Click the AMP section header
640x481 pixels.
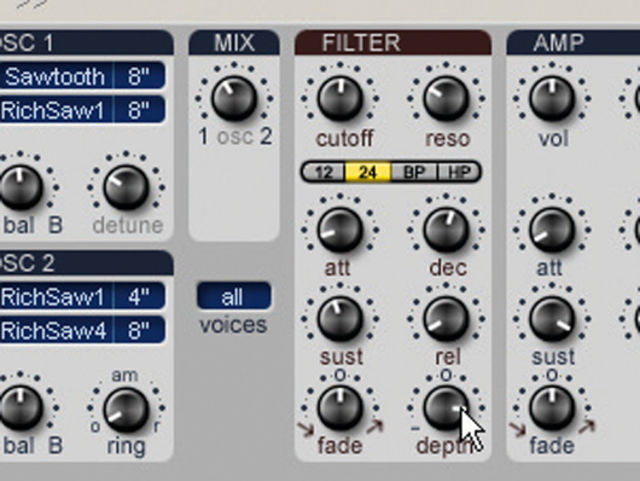573,42
